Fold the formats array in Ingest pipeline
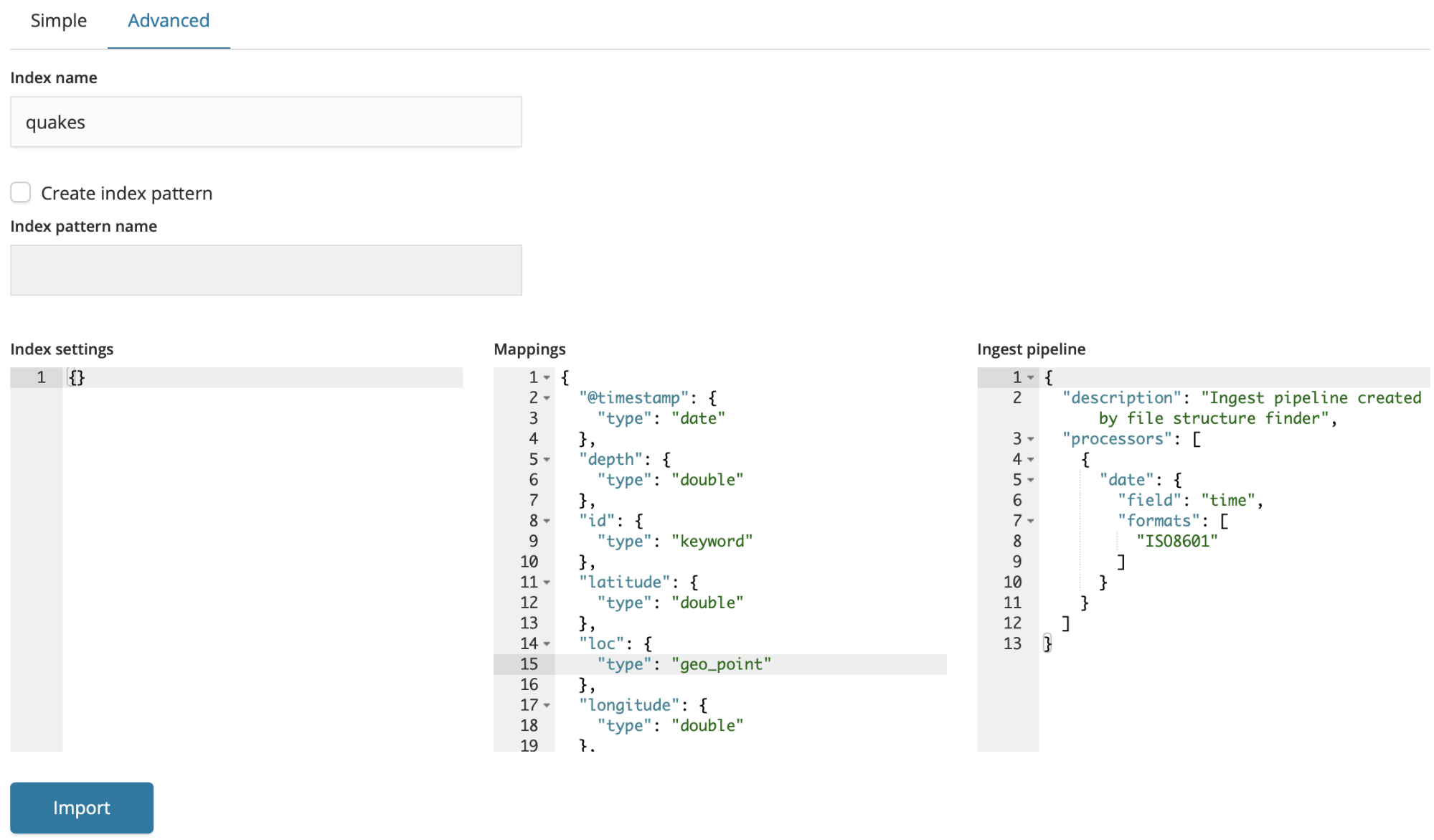 click(x=1030, y=522)
